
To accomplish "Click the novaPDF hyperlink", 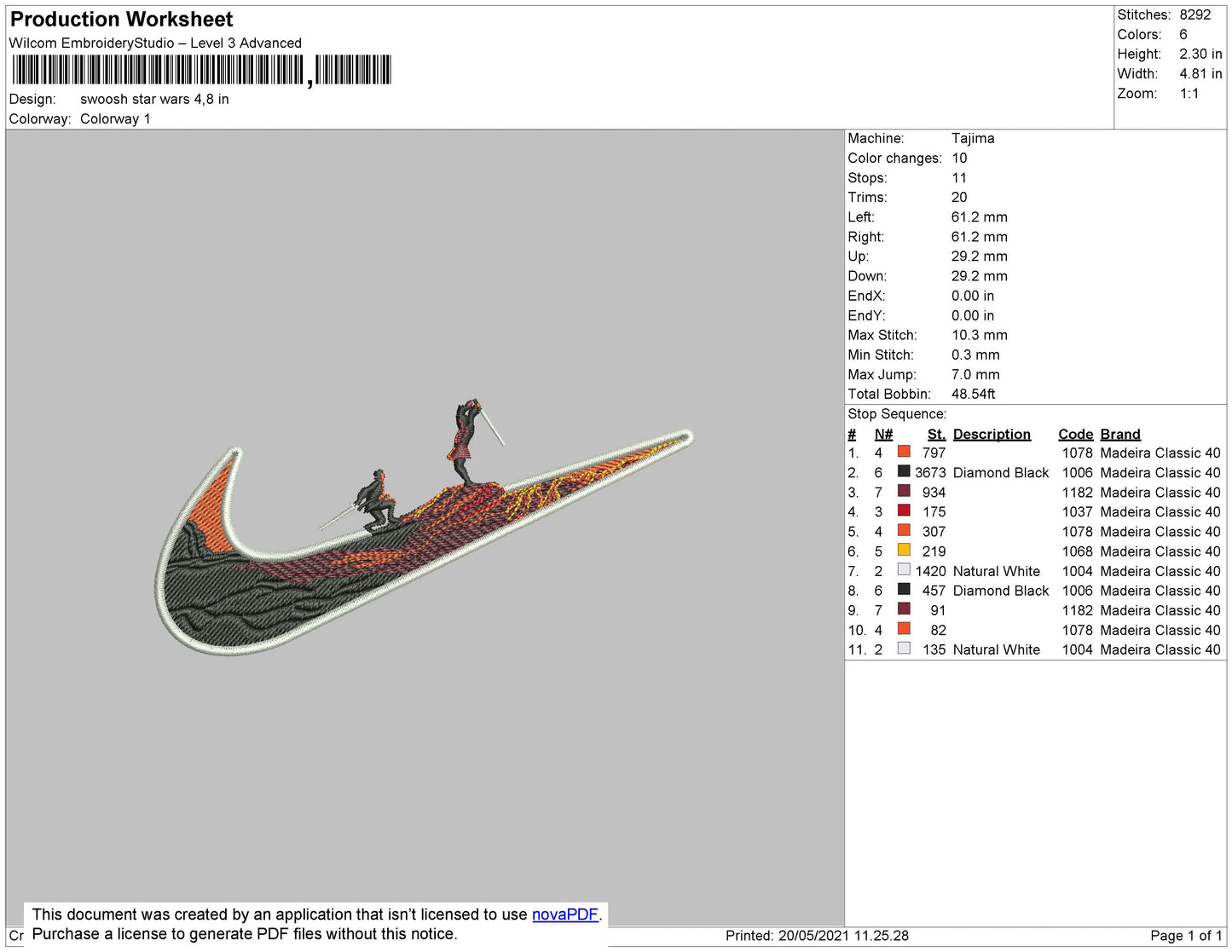I will point(564,914).
